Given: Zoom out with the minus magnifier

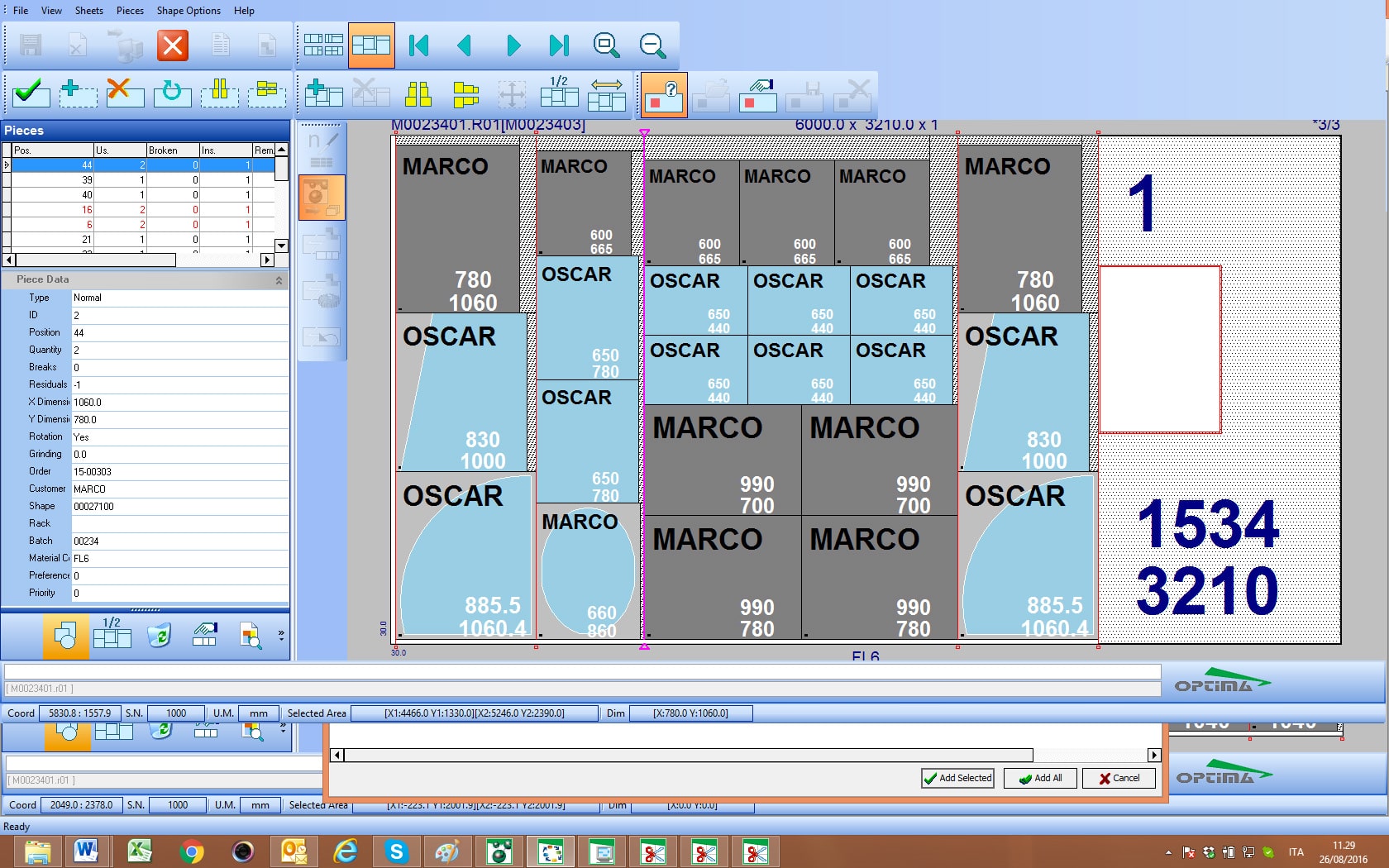Looking at the screenshot, I should point(653,45).
